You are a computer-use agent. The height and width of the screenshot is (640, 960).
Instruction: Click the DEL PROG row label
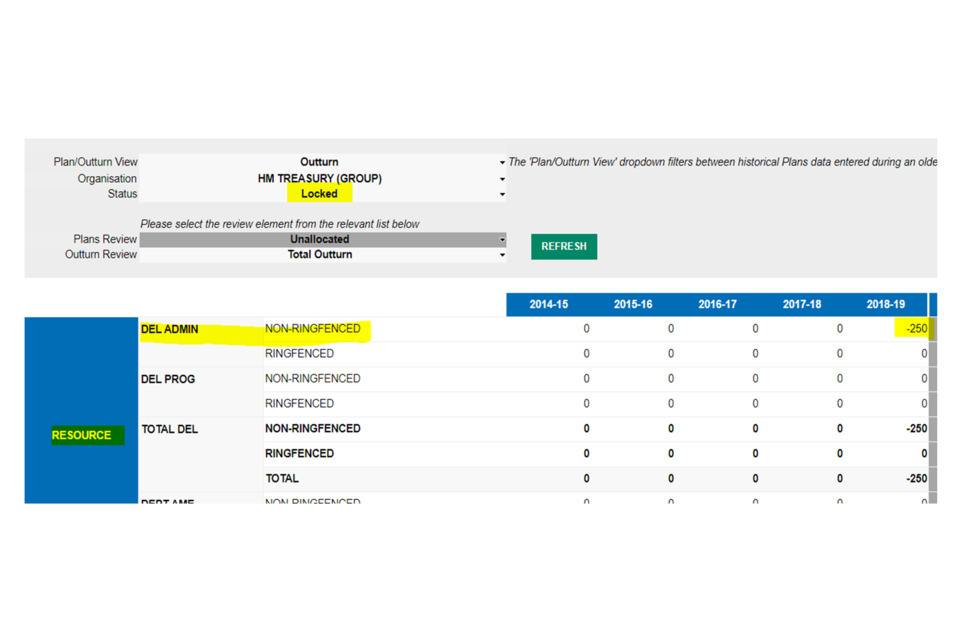(x=168, y=379)
